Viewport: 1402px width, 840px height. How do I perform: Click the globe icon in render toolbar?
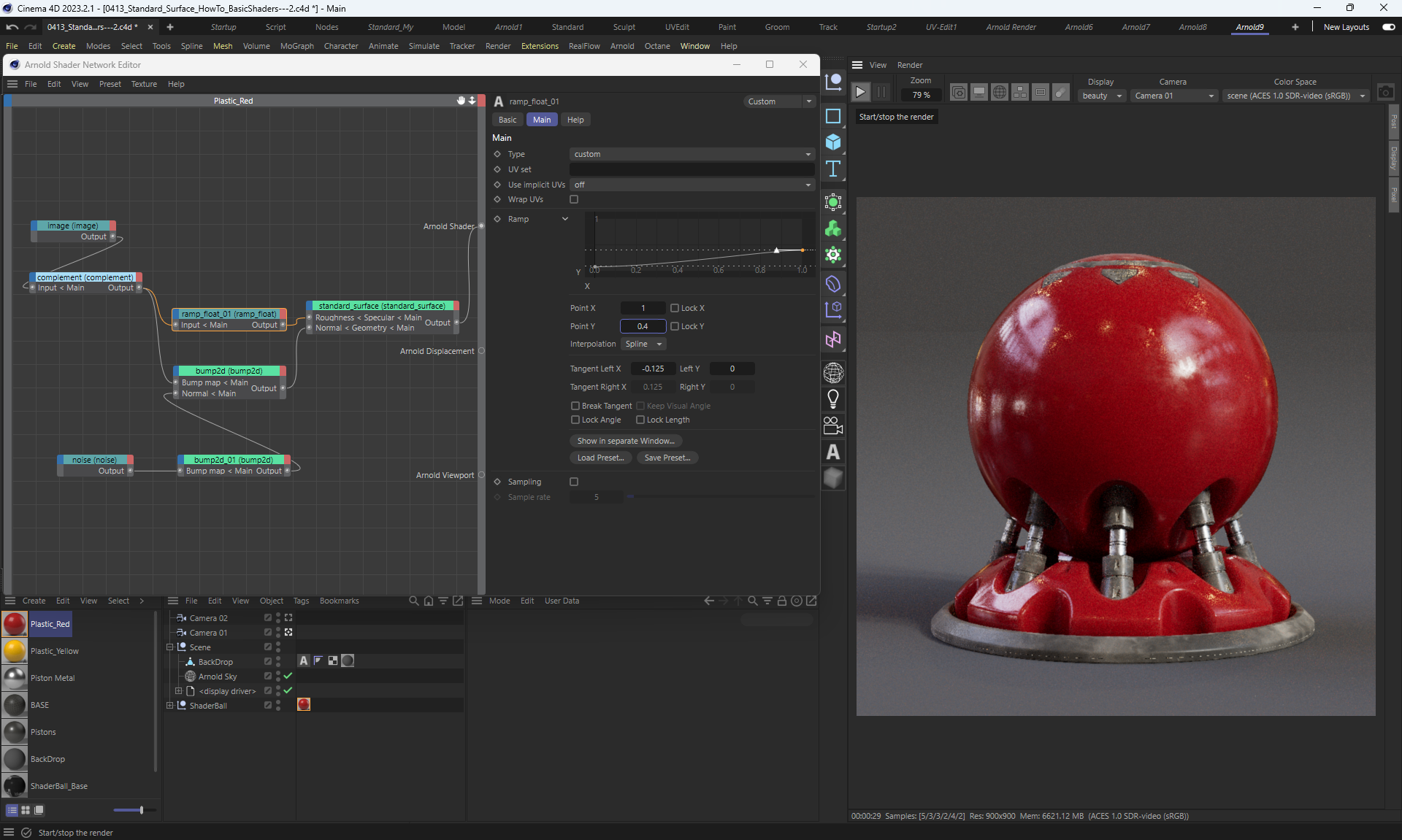[x=1000, y=93]
